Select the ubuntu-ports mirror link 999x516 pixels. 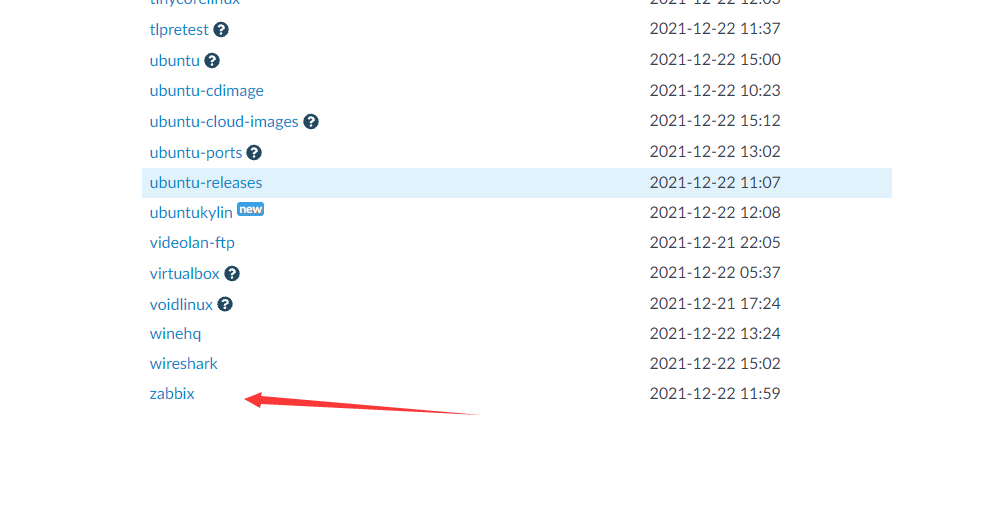pos(196,153)
